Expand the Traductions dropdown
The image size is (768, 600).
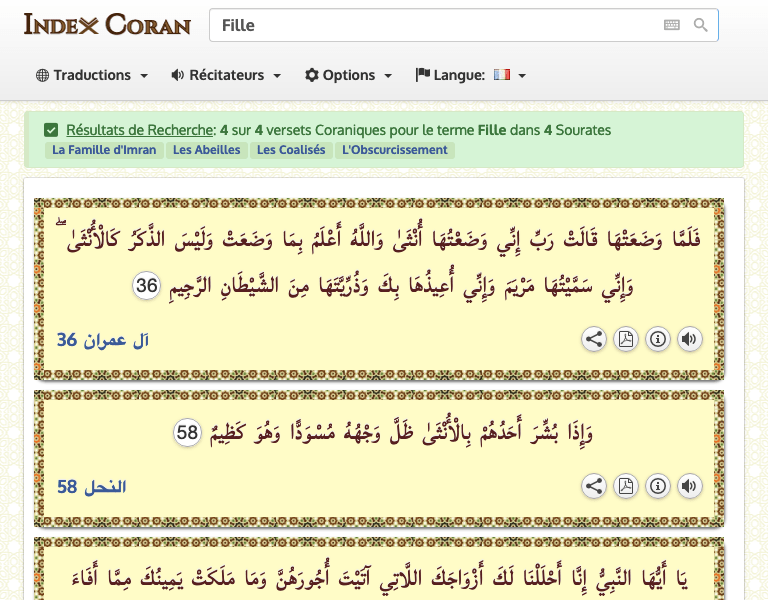click(x=92, y=75)
